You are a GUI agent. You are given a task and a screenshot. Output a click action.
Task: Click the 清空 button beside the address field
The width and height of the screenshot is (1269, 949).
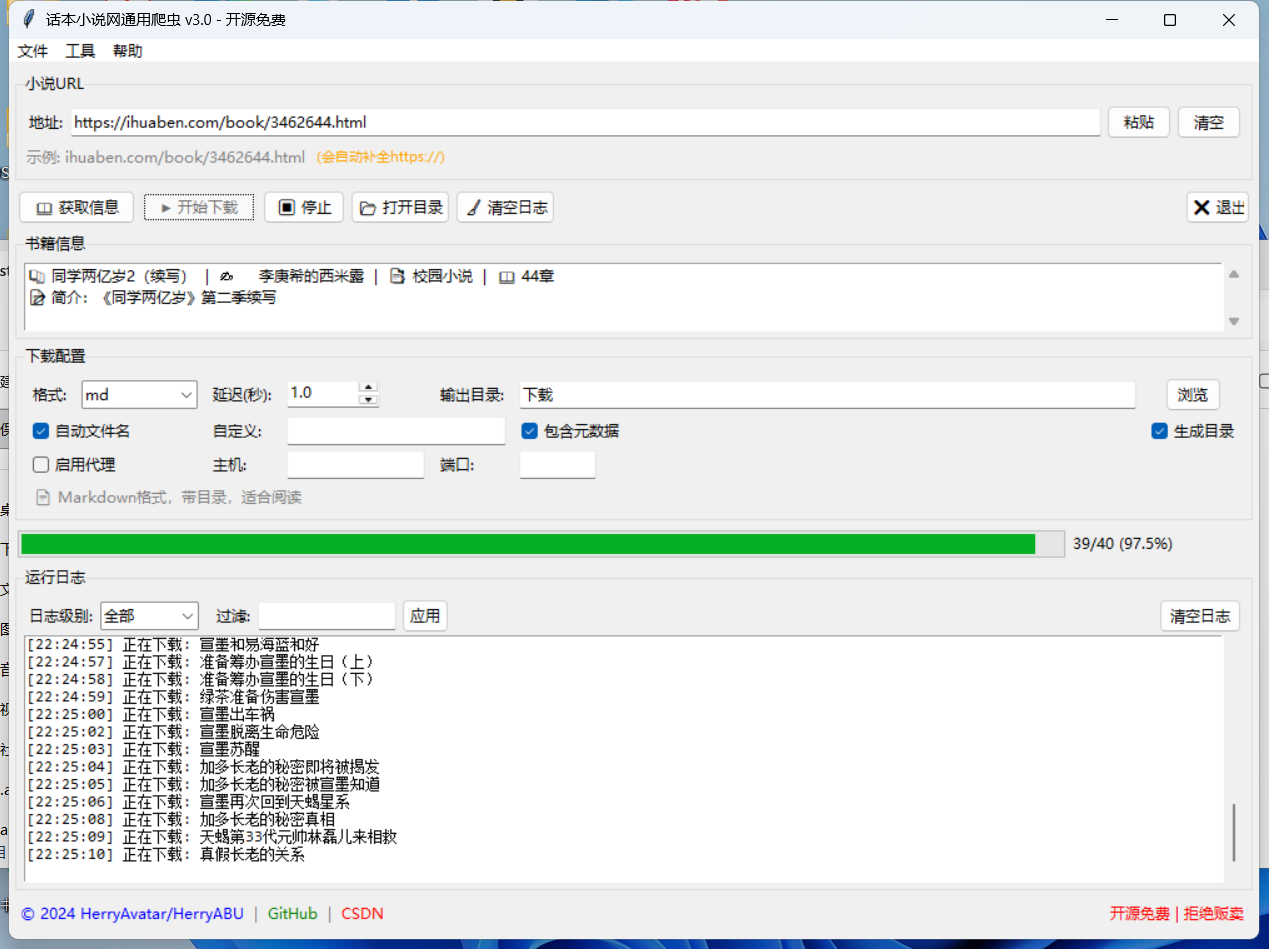(1208, 122)
